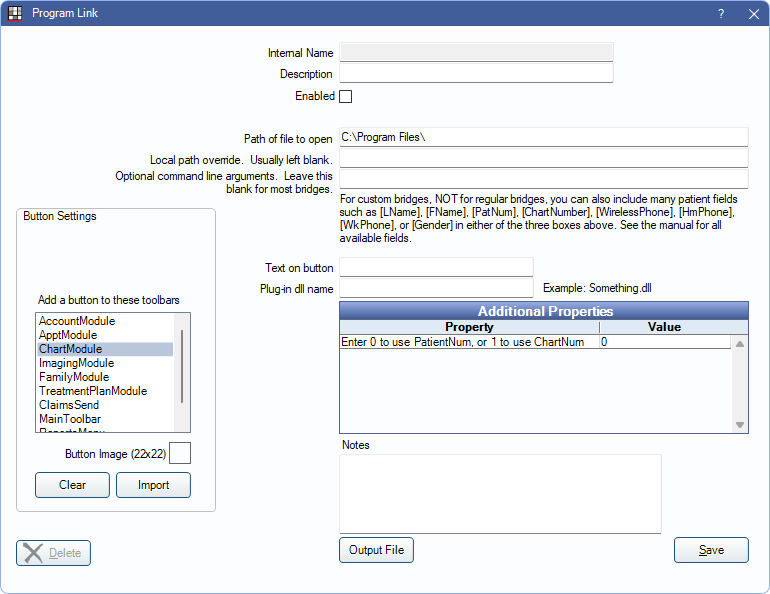Click the Path of file to open field

click(543, 137)
